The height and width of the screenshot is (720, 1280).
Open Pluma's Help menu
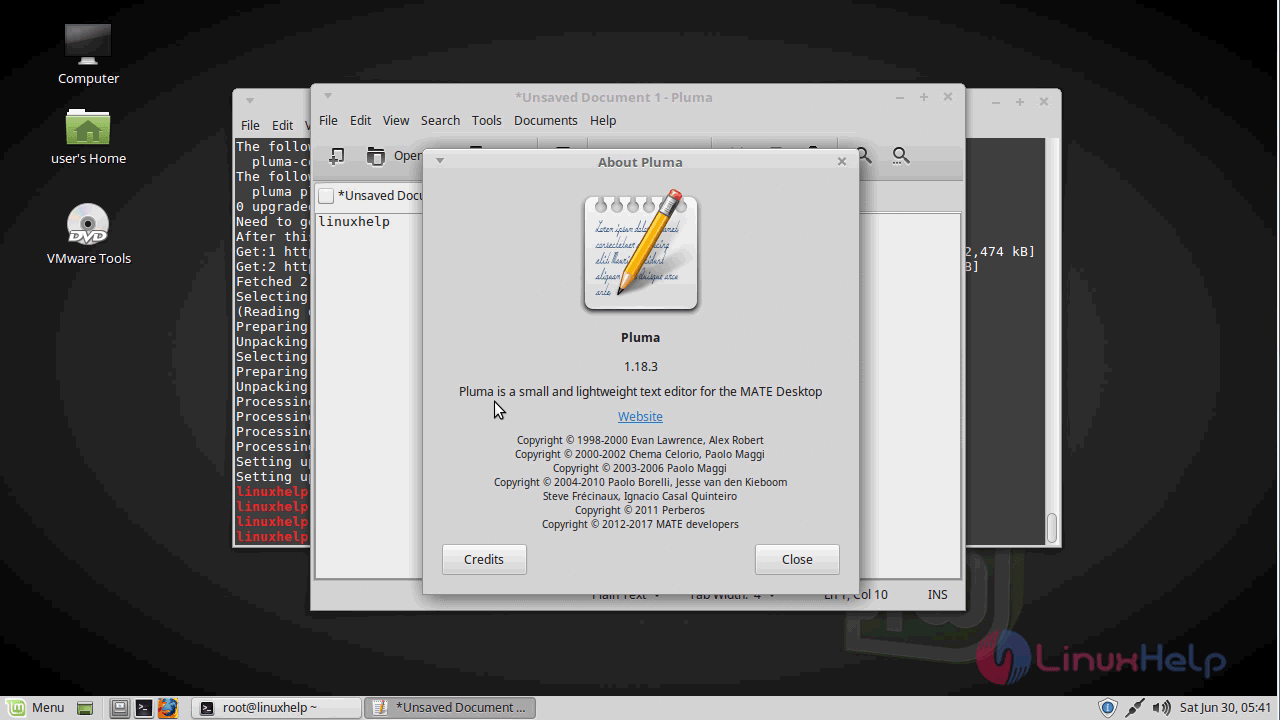pos(603,120)
